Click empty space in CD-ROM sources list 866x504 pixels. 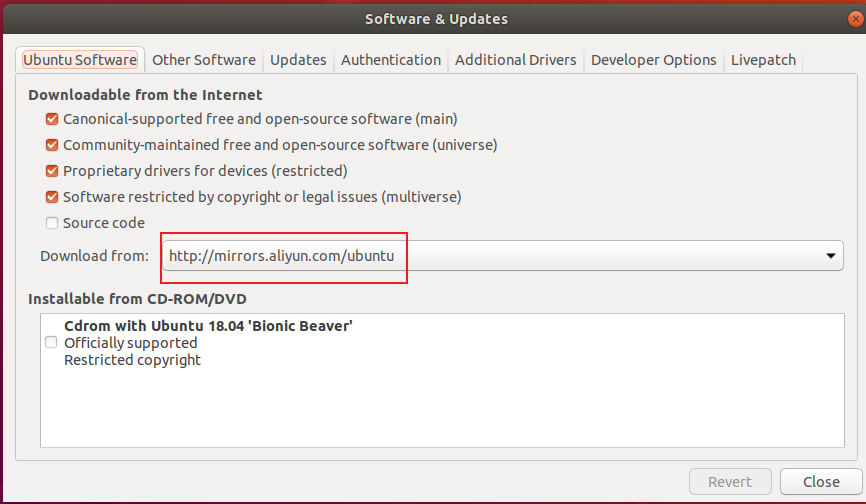click(x=440, y=410)
